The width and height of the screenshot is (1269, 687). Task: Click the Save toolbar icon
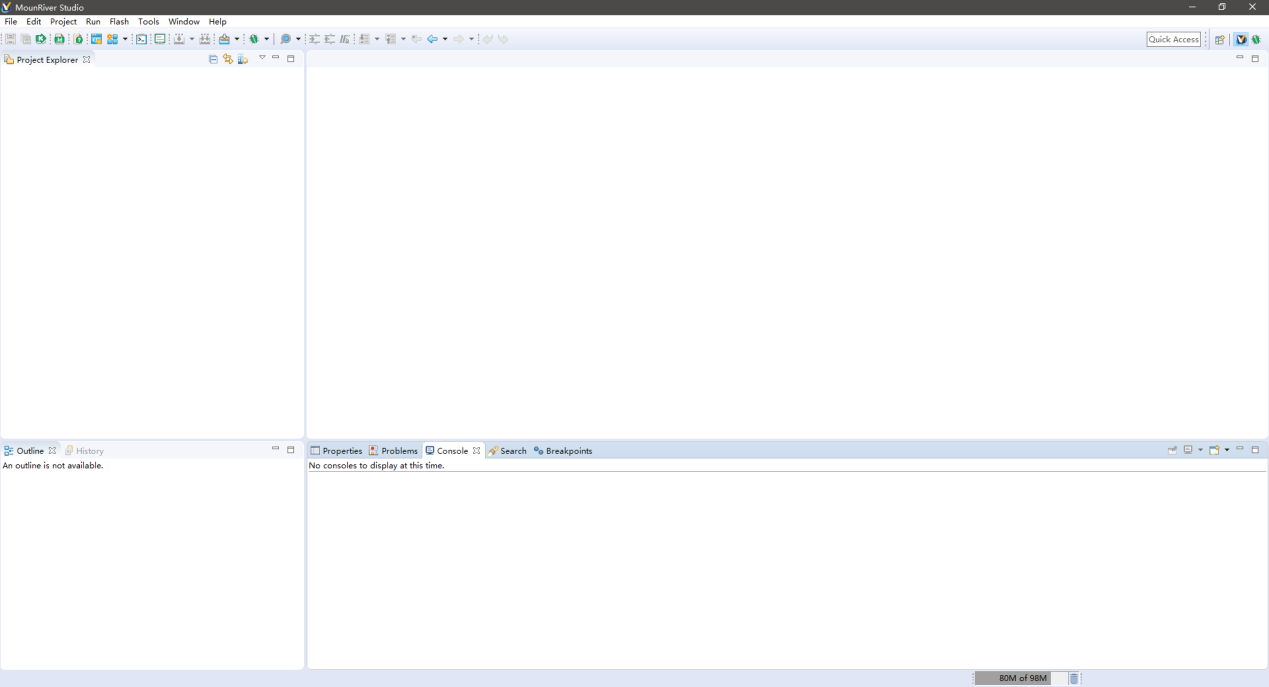point(10,39)
